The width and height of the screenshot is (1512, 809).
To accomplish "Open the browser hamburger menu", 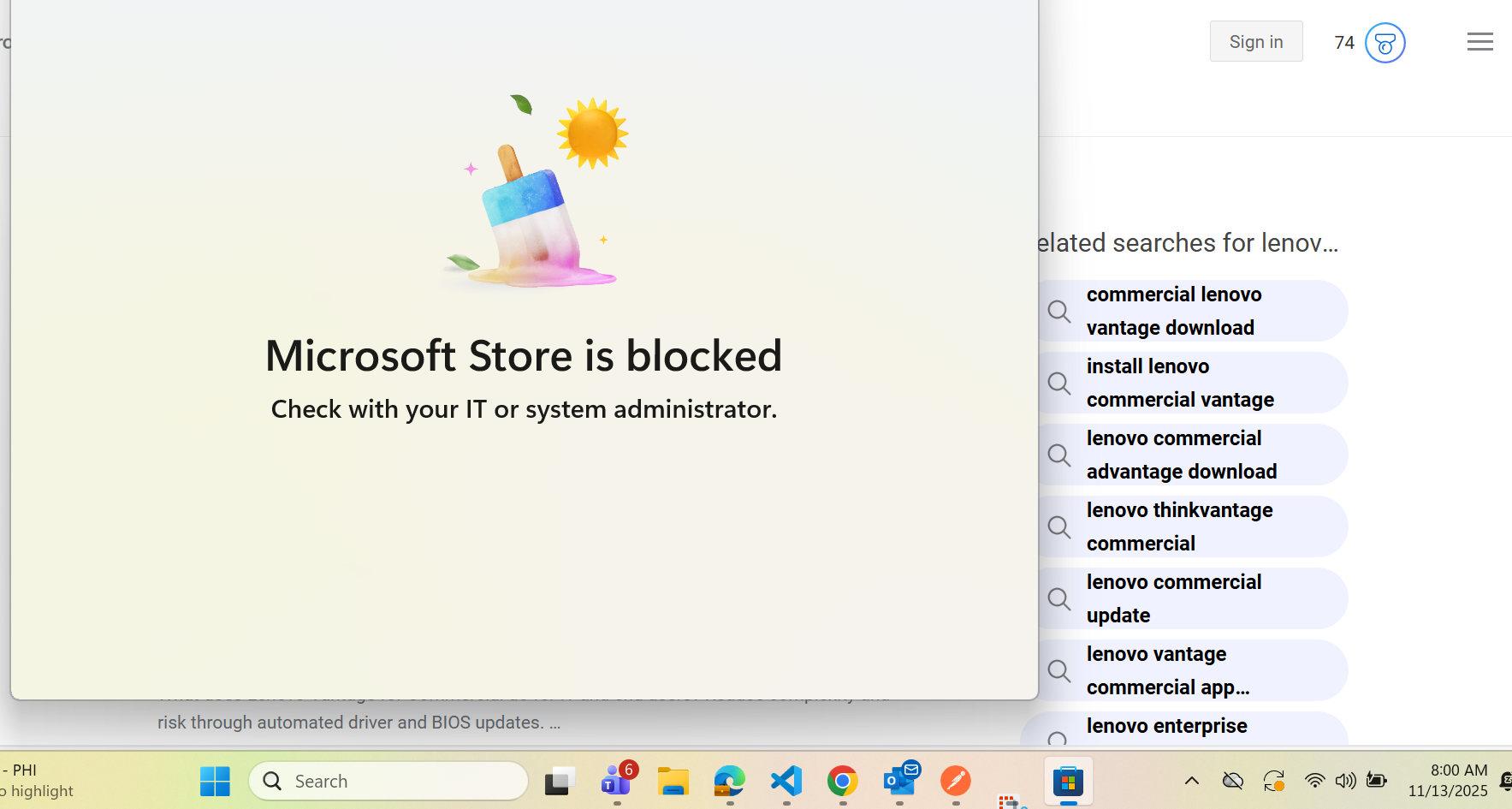I will pos(1479,42).
